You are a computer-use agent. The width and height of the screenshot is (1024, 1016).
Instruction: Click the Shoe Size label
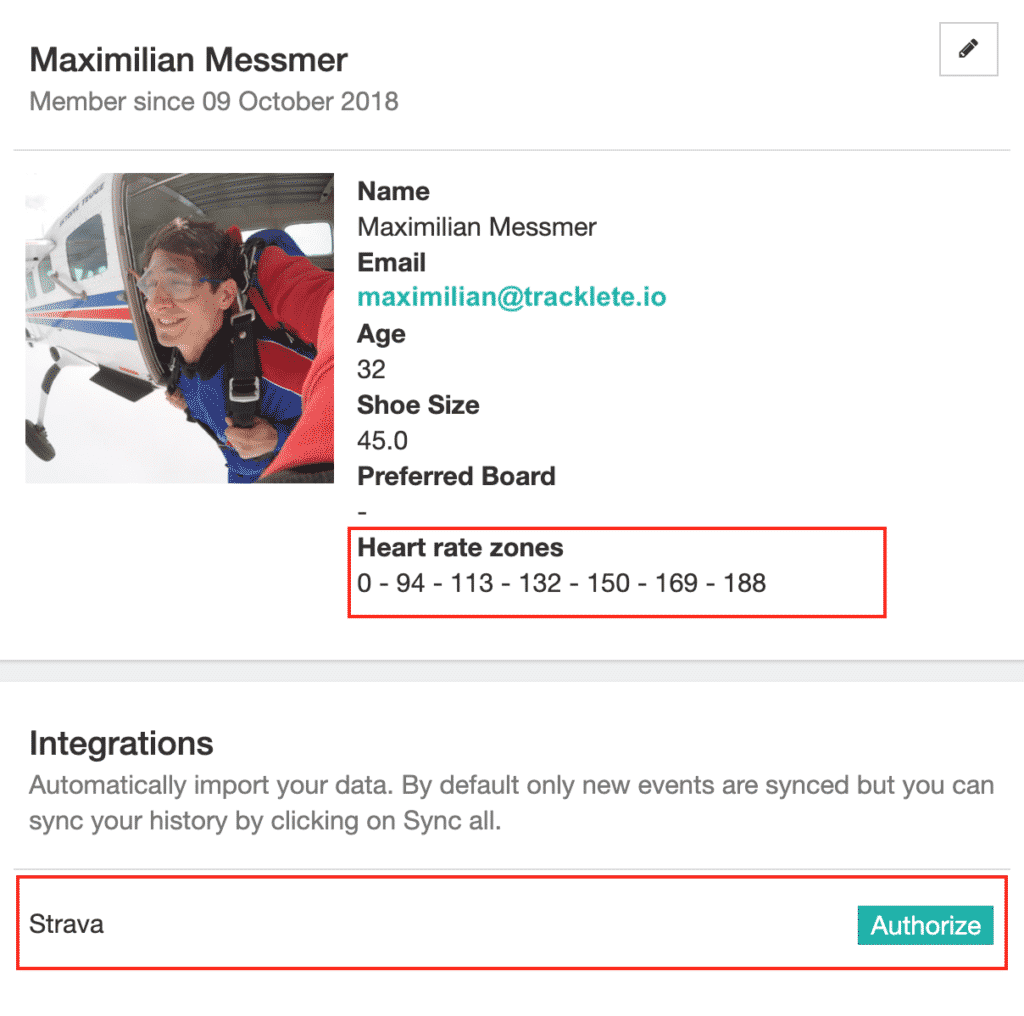[418, 405]
